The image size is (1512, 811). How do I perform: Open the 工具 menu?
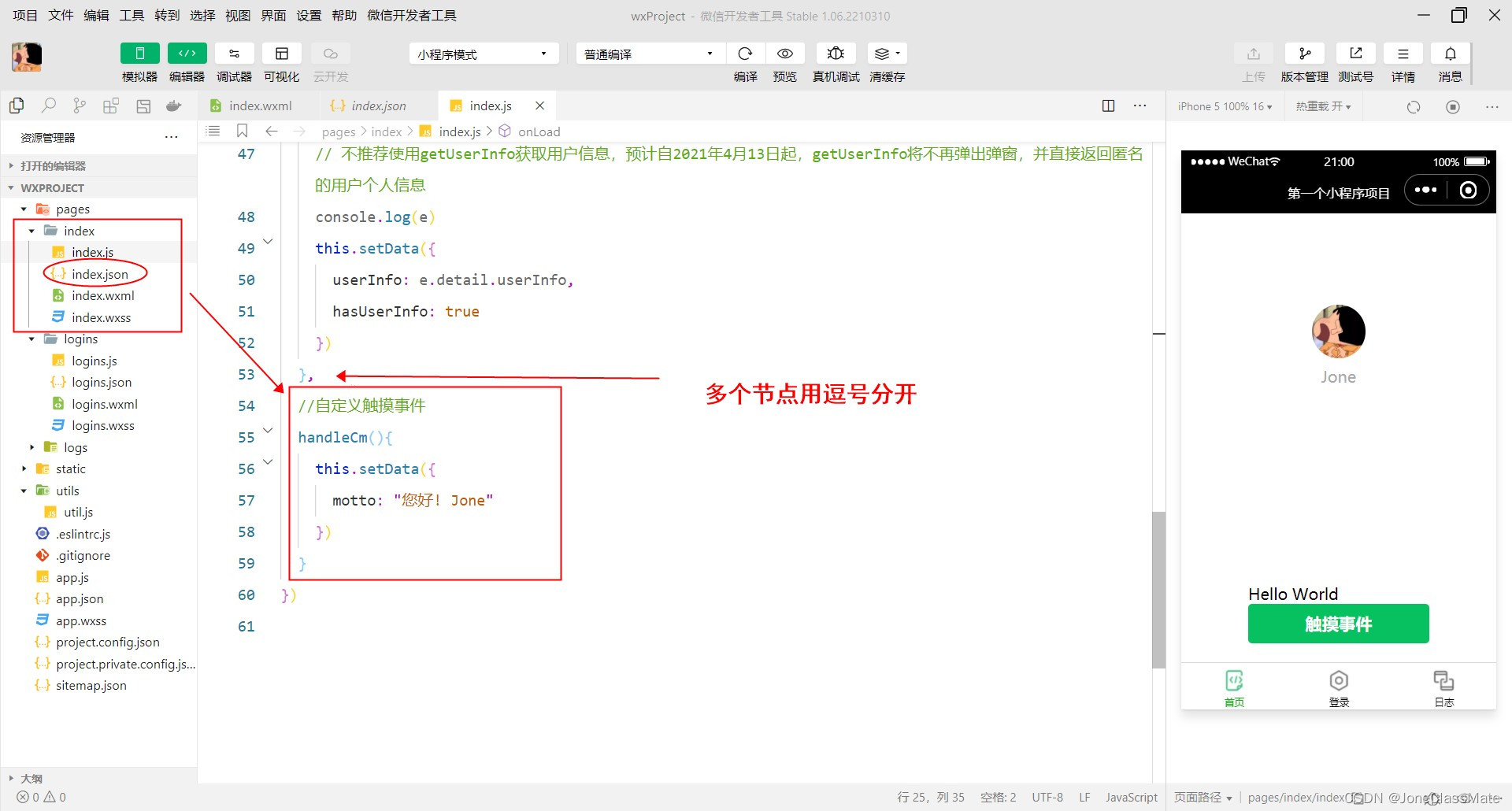(x=132, y=15)
